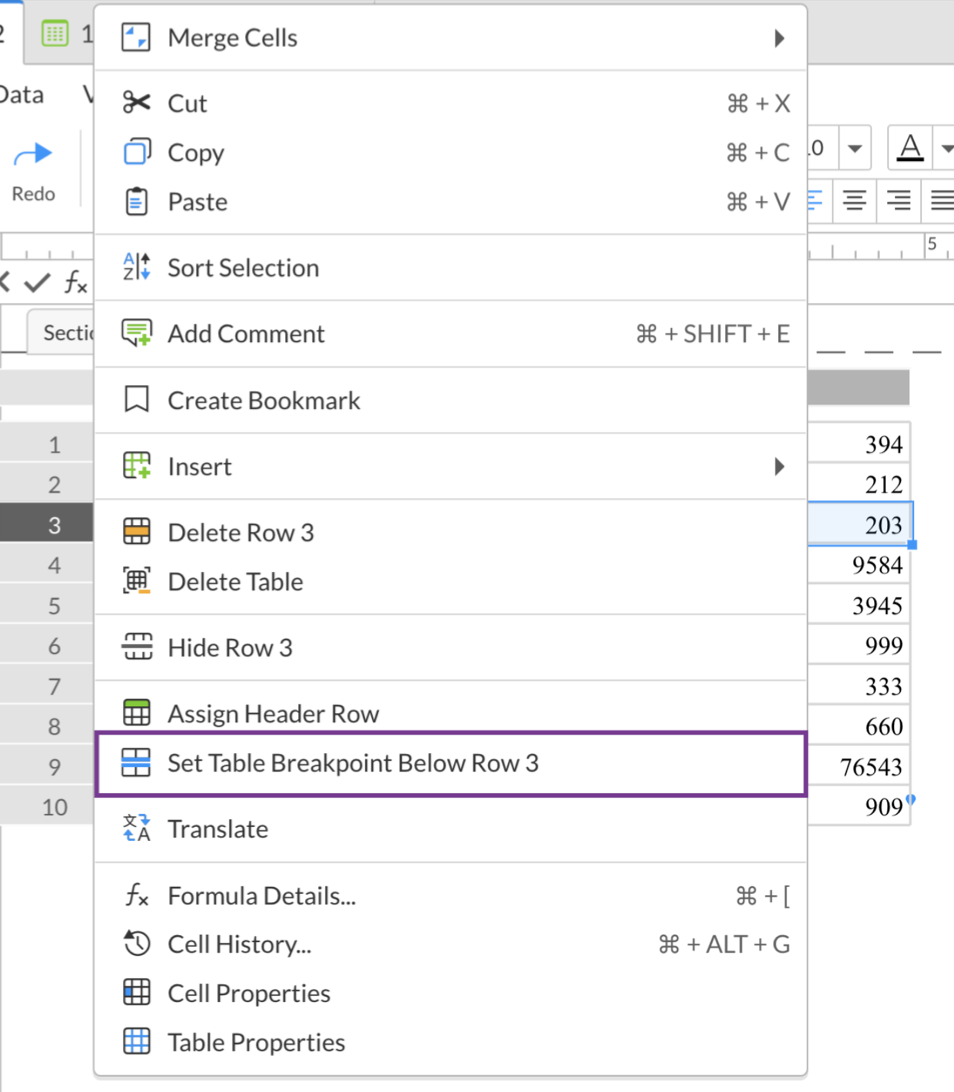Viewport: 954px width, 1092px height.
Task: Click the Delete Table icon
Action: [x=136, y=581]
